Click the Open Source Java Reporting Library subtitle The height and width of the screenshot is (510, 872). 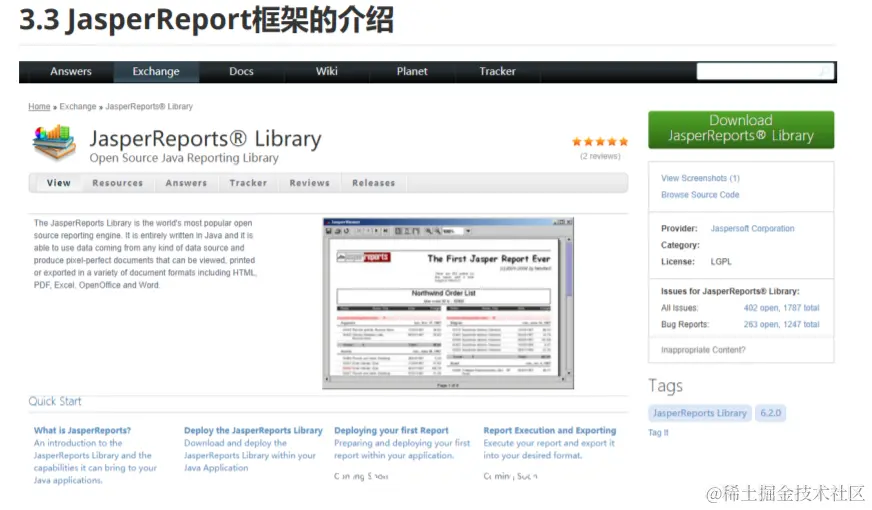184,158
